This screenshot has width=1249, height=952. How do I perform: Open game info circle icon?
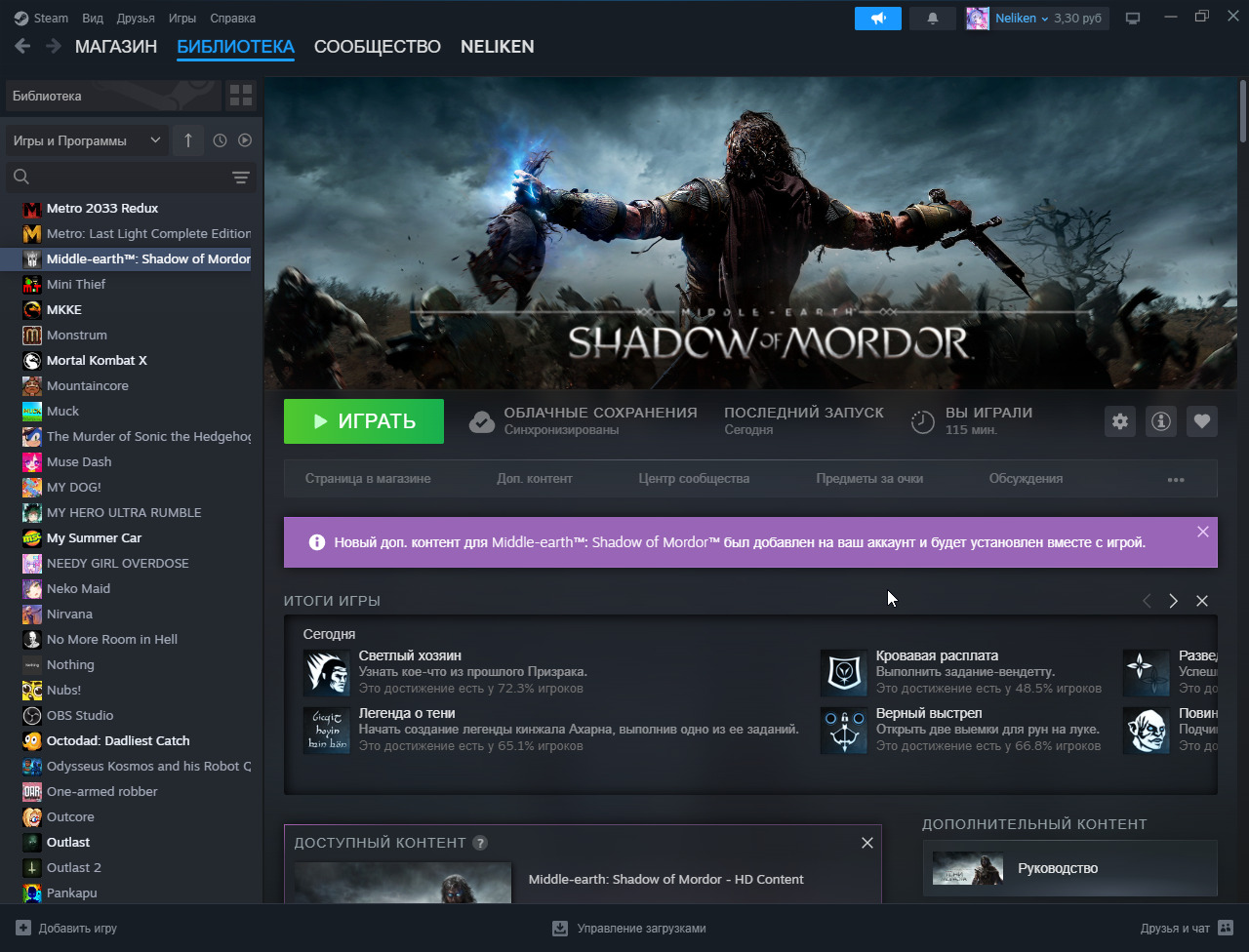pos(1161,421)
